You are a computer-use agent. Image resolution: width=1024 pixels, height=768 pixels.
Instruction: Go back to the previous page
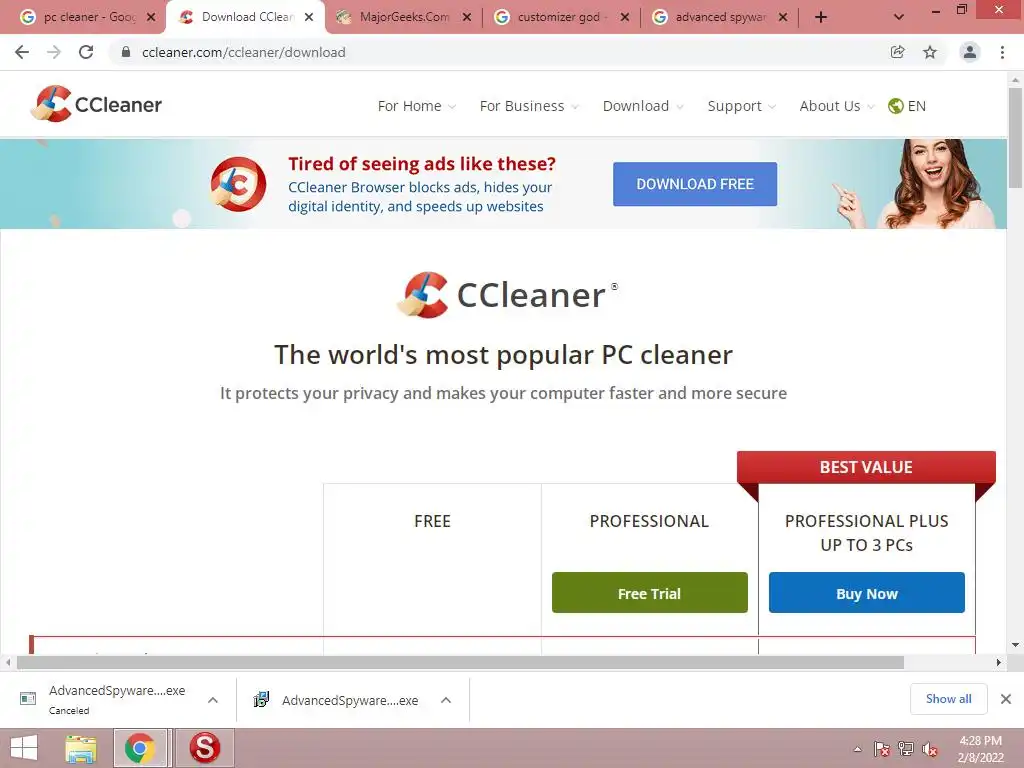click(x=22, y=52)
